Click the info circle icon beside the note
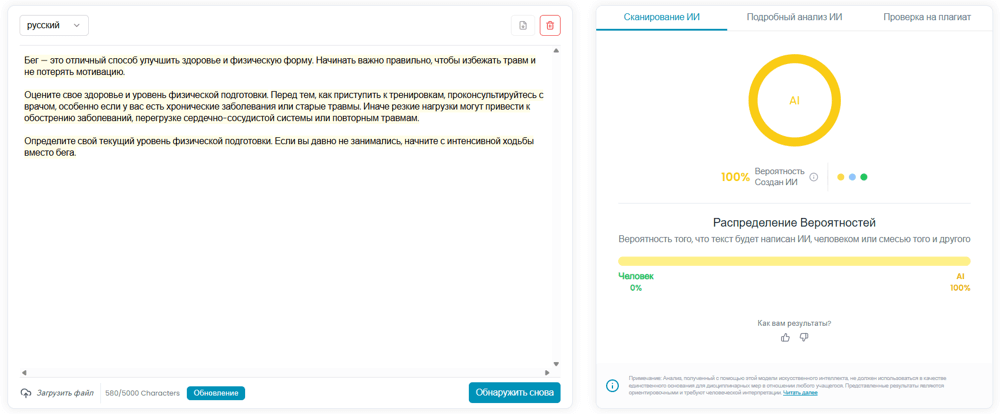Image resolution: width=1000 pixels, height=414 pixels. pyautogui.click(x=612, y=385)
